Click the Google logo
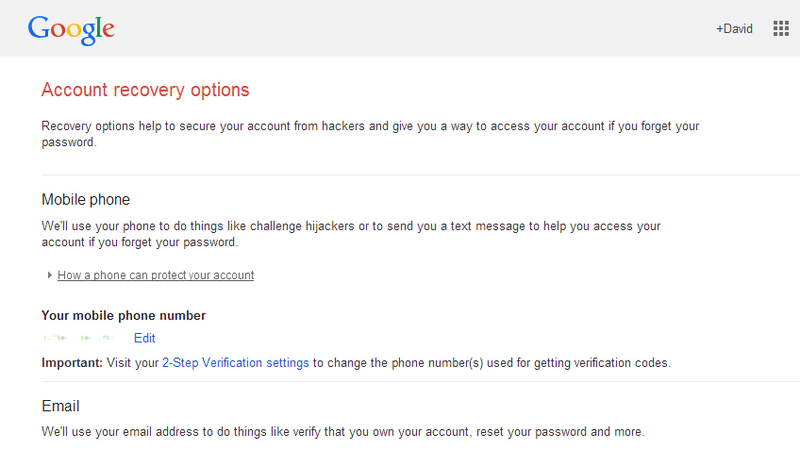 [x=71, y=30]
